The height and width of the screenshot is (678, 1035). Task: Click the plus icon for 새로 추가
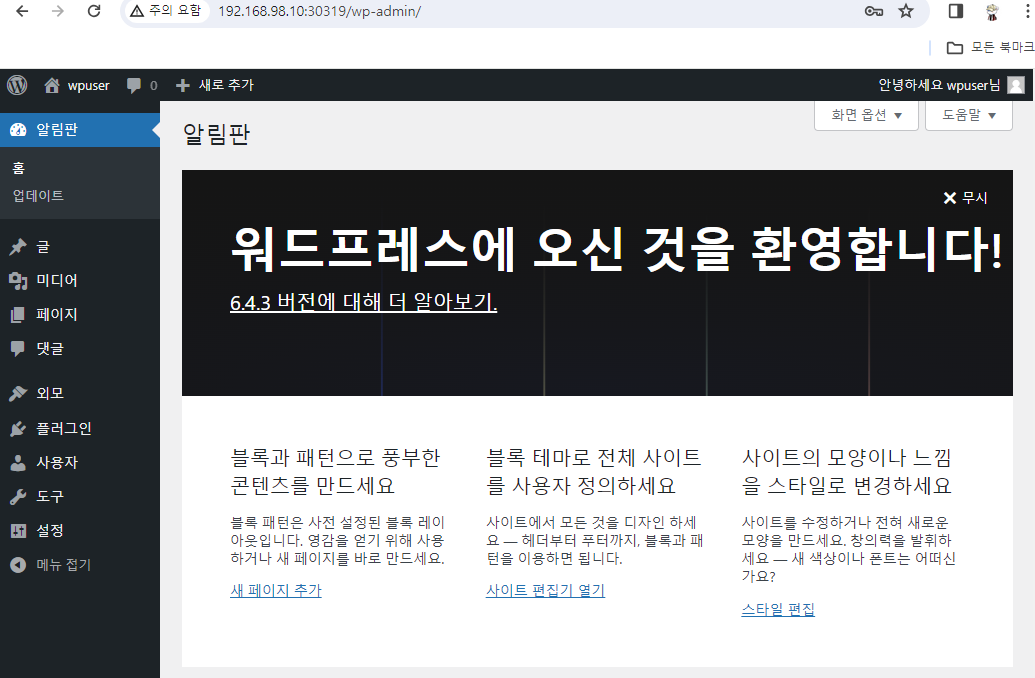183,85
